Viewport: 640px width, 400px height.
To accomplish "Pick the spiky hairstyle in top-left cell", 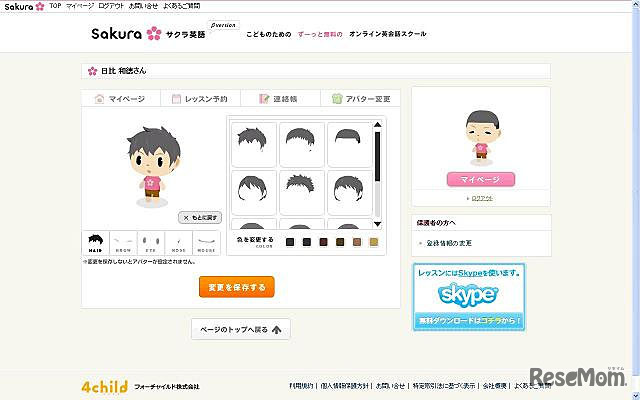I will point(254,144).
